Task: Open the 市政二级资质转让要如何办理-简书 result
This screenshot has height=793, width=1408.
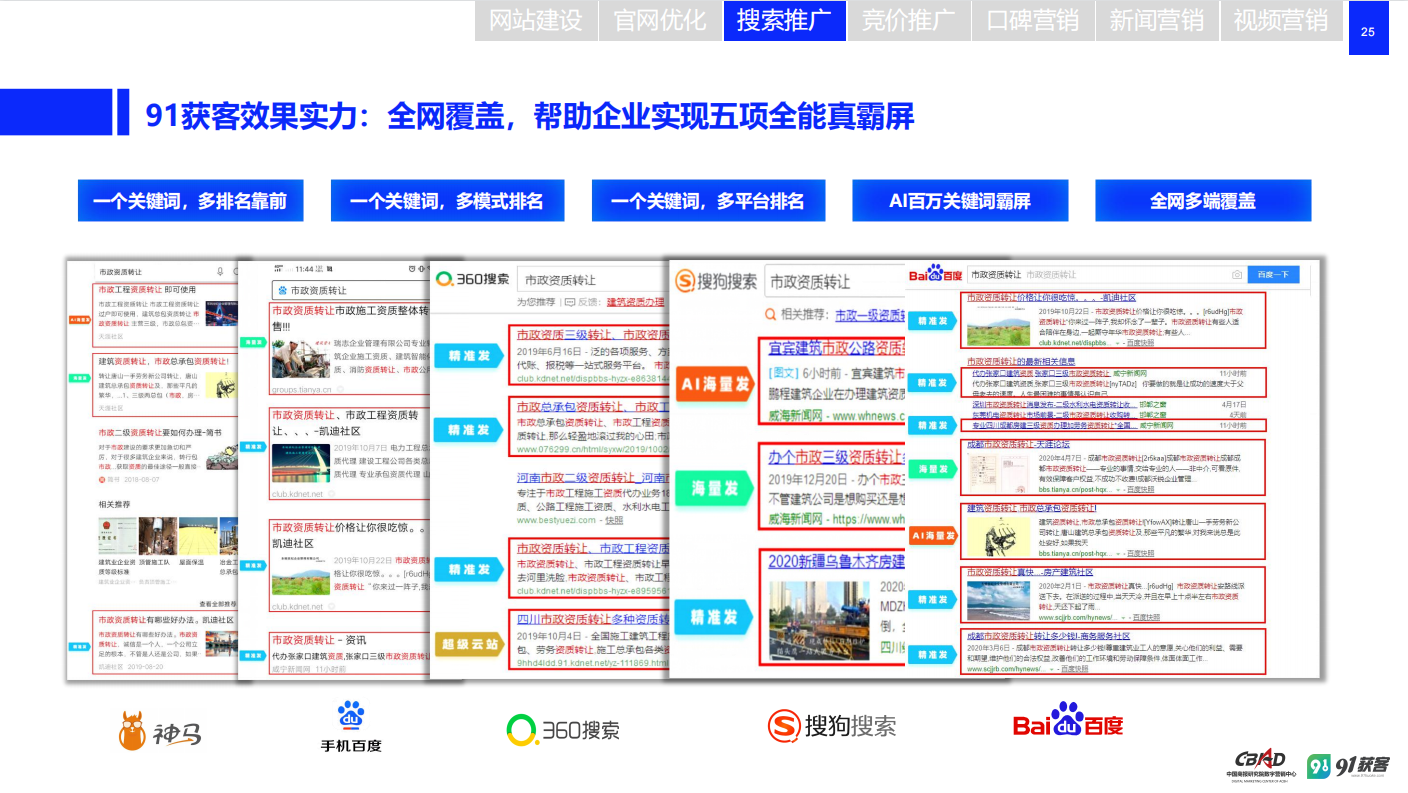Action: [x=160, y=433]
